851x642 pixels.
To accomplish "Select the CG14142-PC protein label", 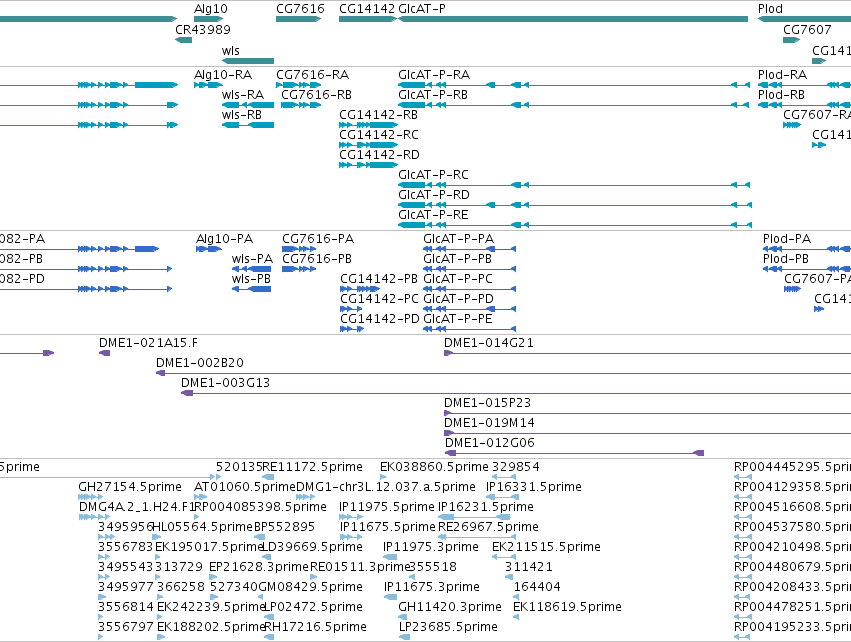I will click(379, 299).
